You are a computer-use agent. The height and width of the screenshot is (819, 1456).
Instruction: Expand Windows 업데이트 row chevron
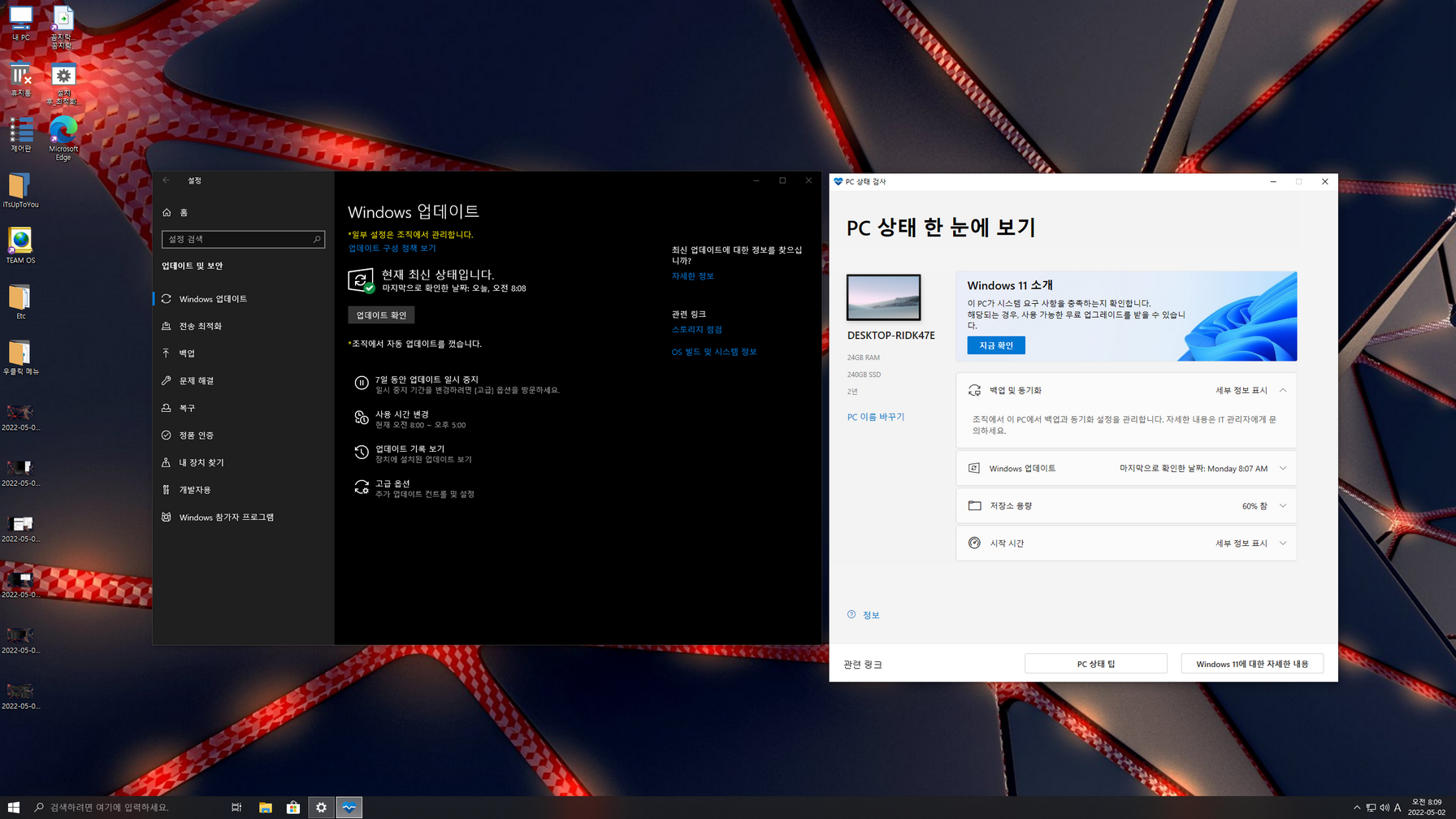(1283, 469)
